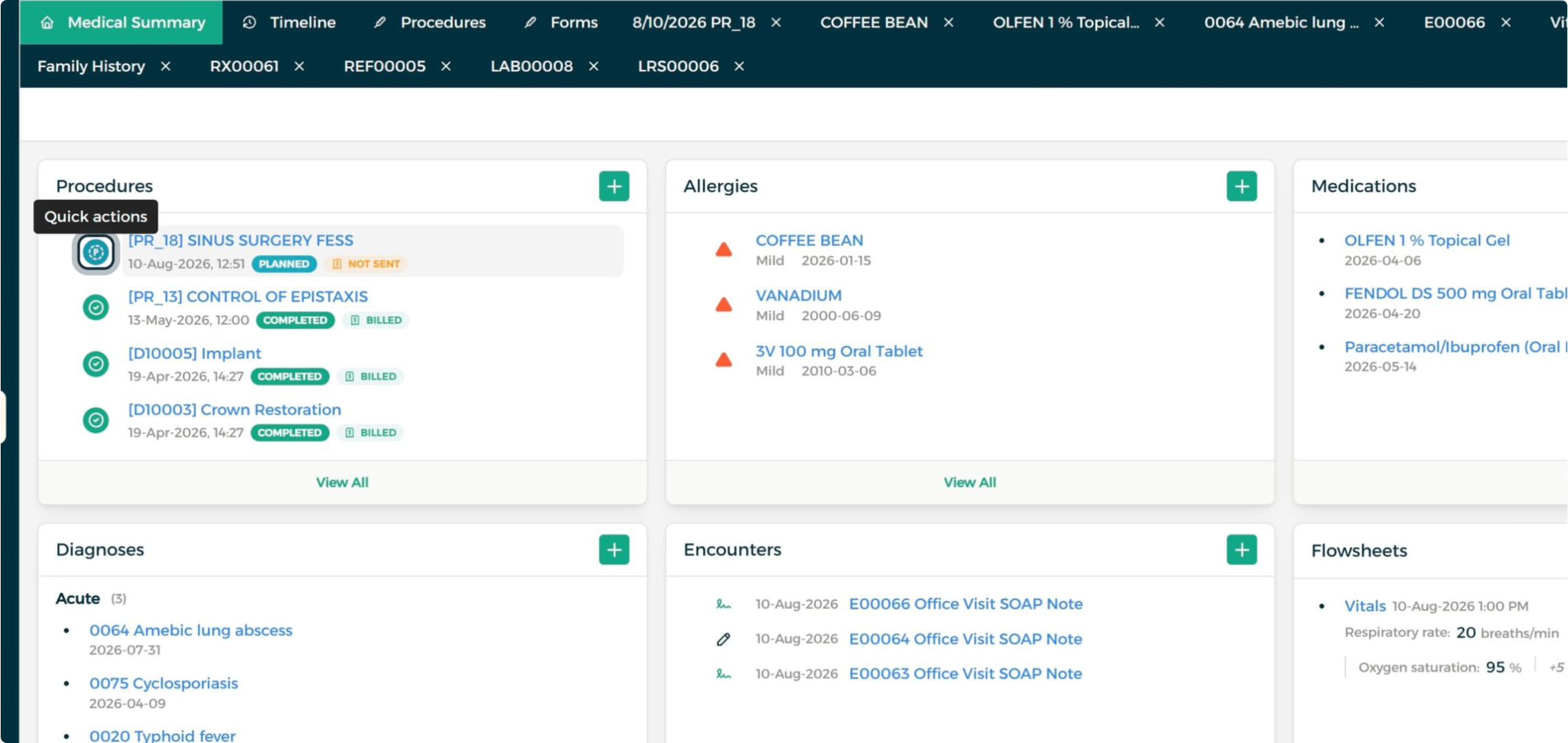Open D10003 Crown Restoration procedure

235,410
